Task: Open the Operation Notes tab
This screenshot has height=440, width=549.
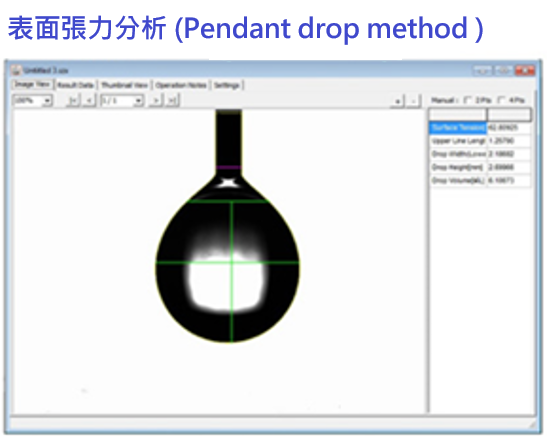Action: [x=181, y=85]
